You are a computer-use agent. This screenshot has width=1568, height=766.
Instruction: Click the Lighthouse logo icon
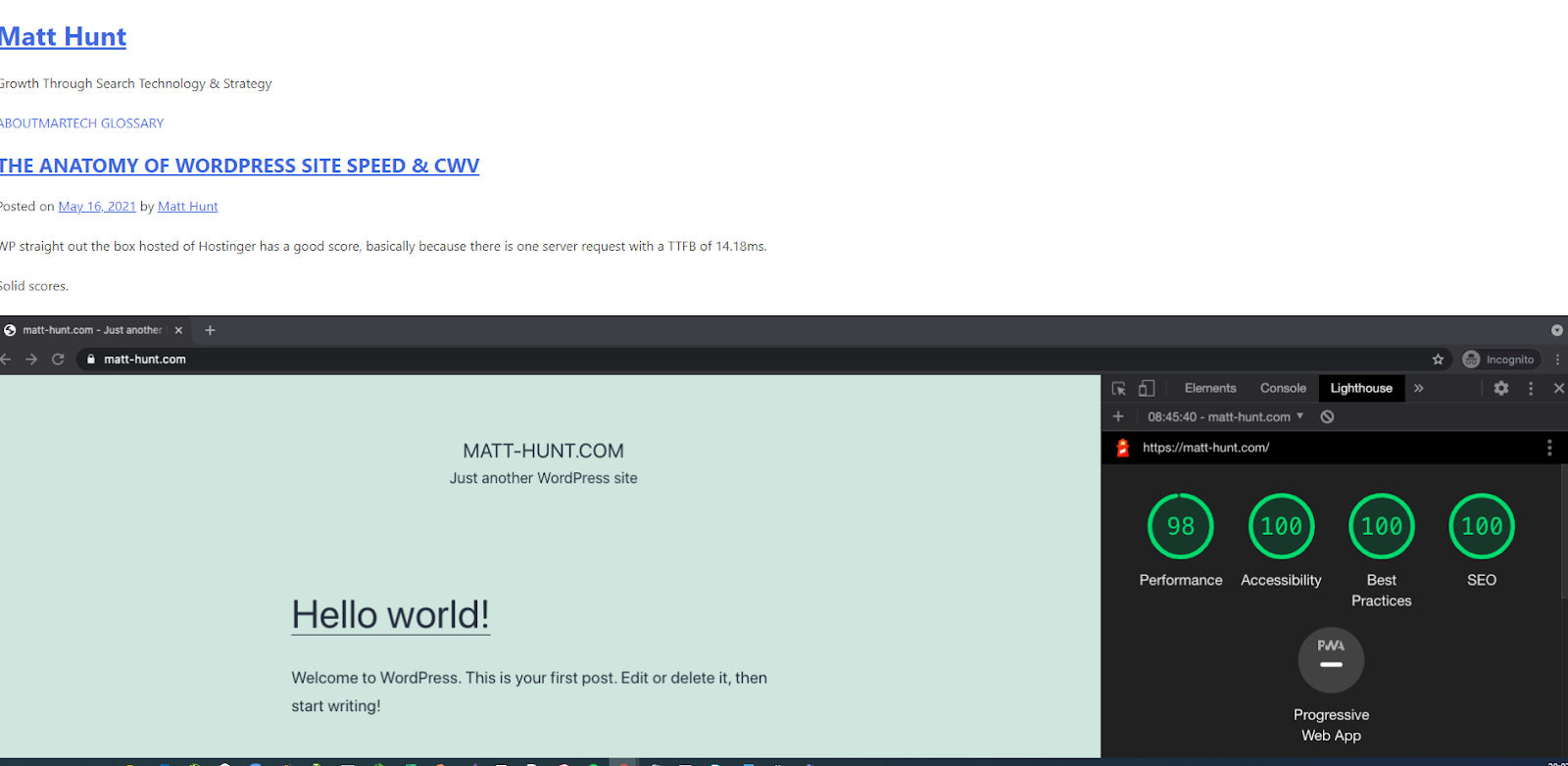coord(1123,448)
